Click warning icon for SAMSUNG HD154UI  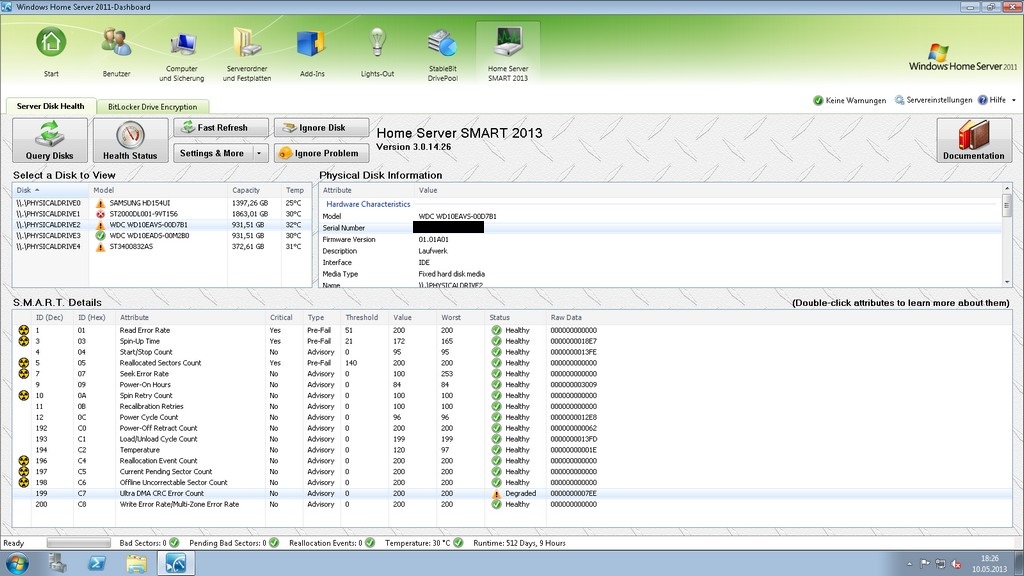(x=101, y=203)
